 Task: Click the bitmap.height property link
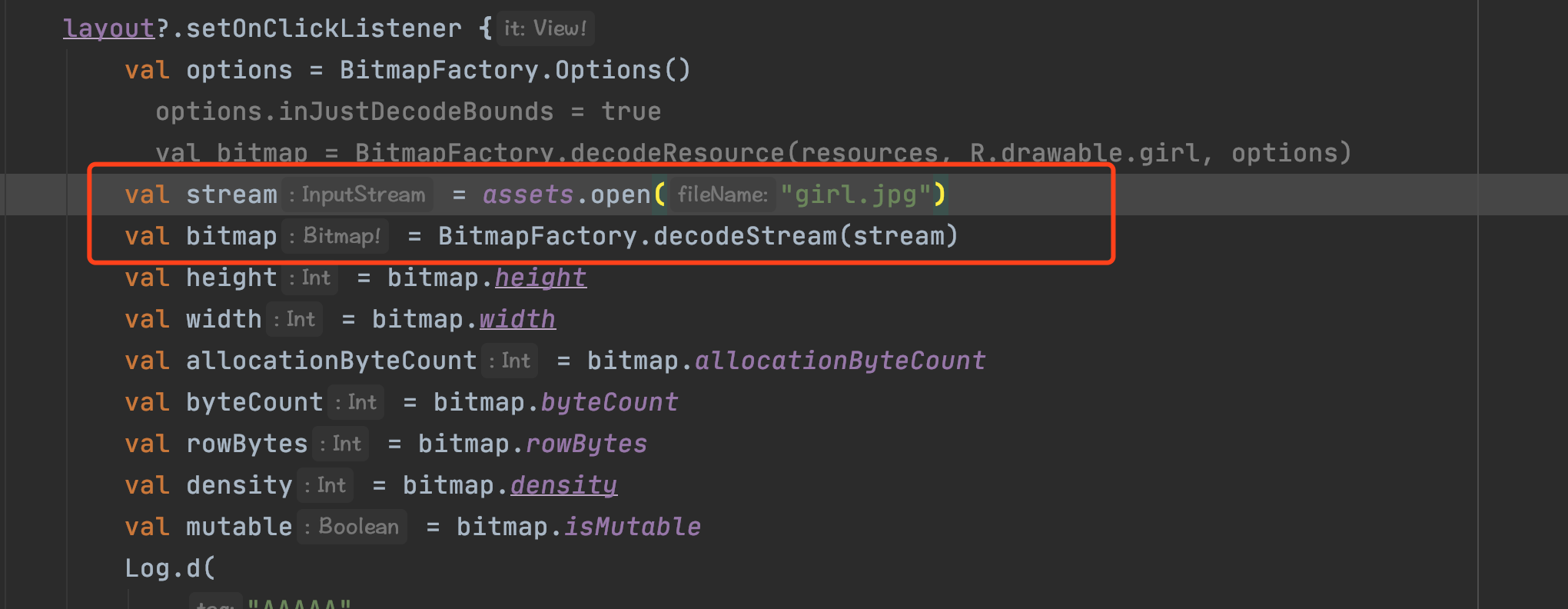point(540,278)
